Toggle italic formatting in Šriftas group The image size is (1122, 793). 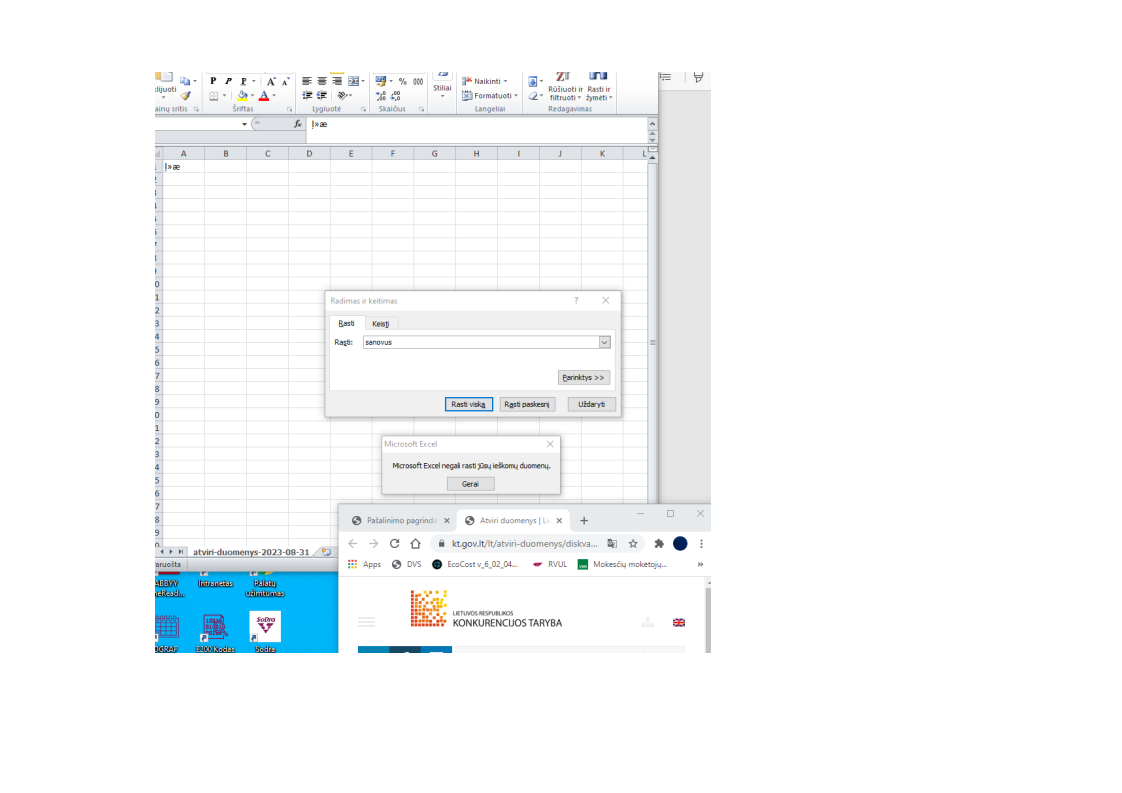click(x=228, y=81)
